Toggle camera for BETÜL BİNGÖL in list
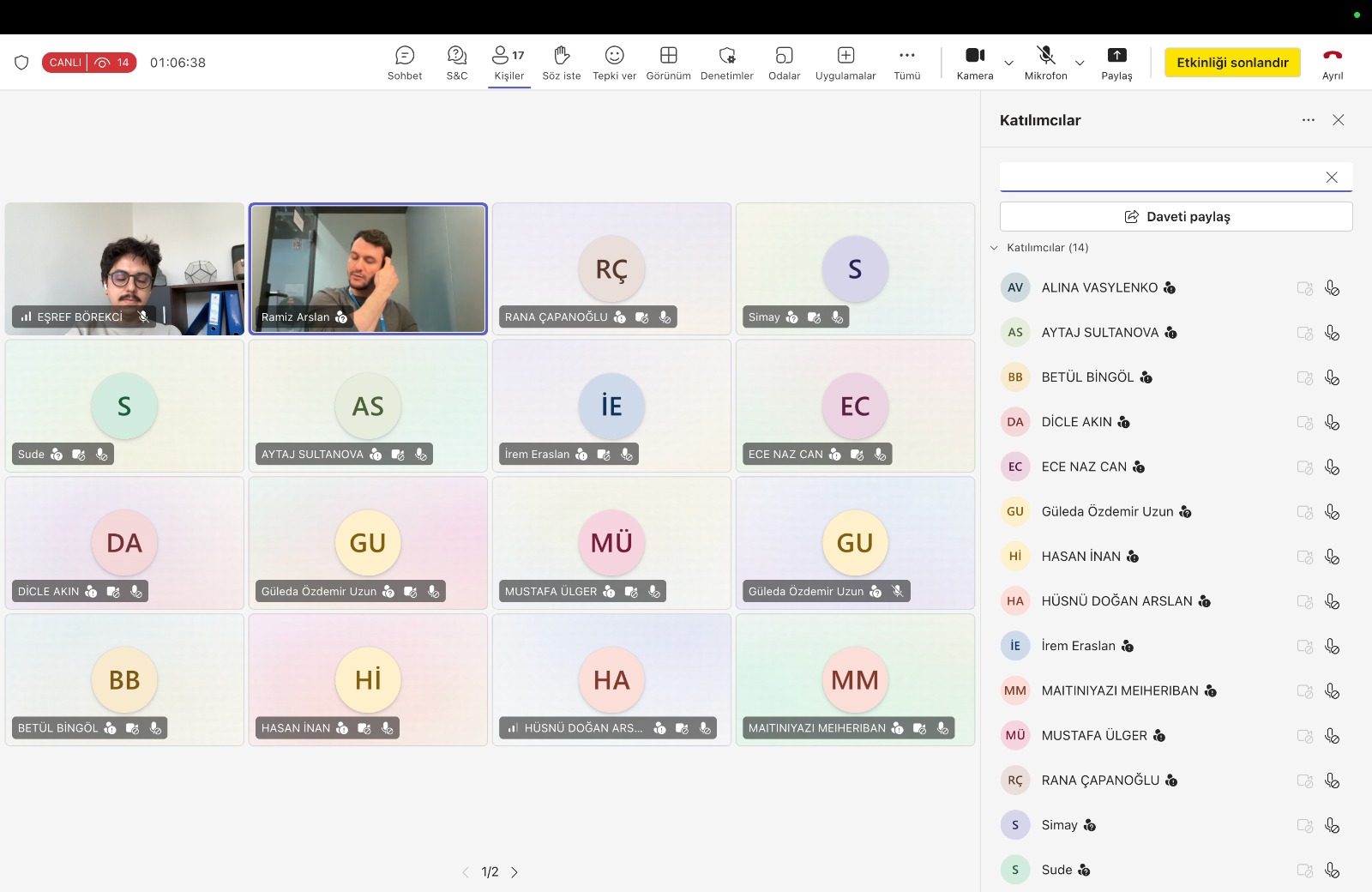 [1305, 377]
